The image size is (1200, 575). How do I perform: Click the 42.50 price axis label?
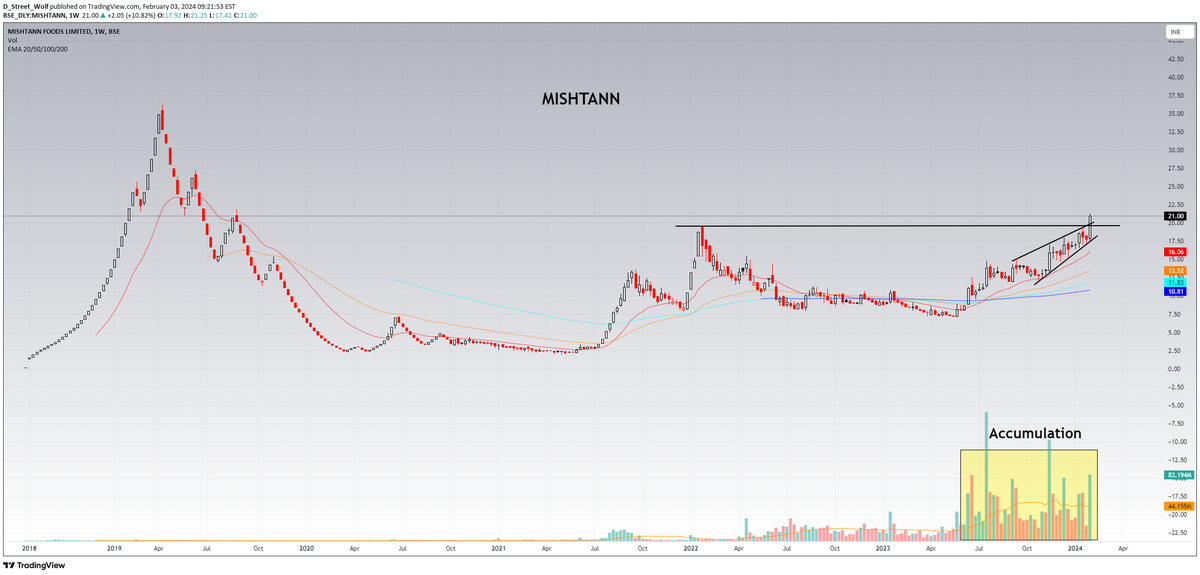point(1175,59)
